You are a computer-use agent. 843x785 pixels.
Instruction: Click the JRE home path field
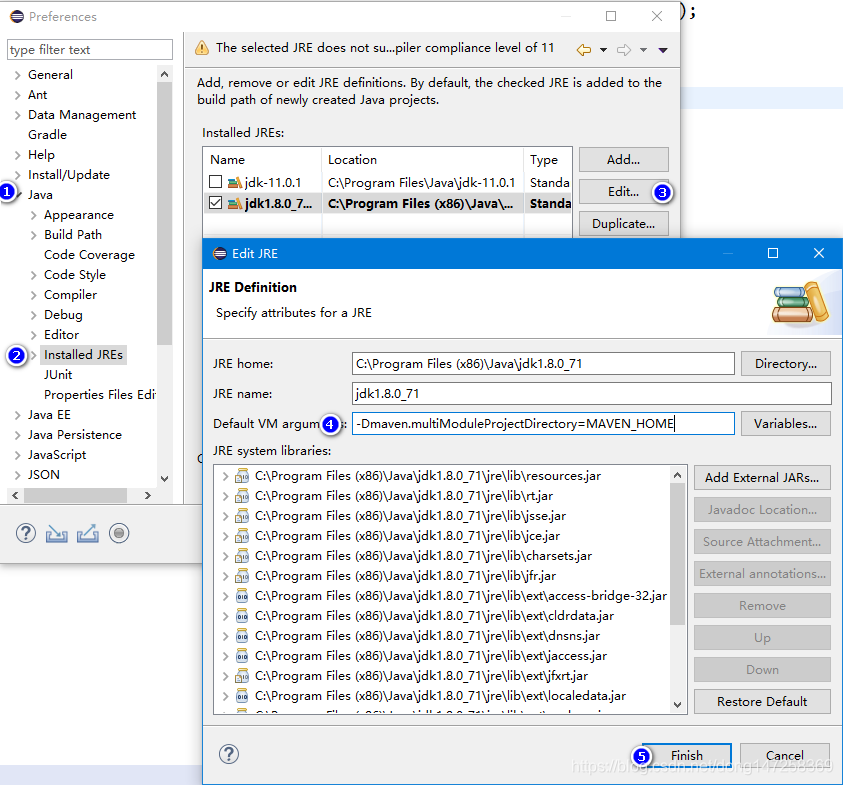click(x=543, y=363)
